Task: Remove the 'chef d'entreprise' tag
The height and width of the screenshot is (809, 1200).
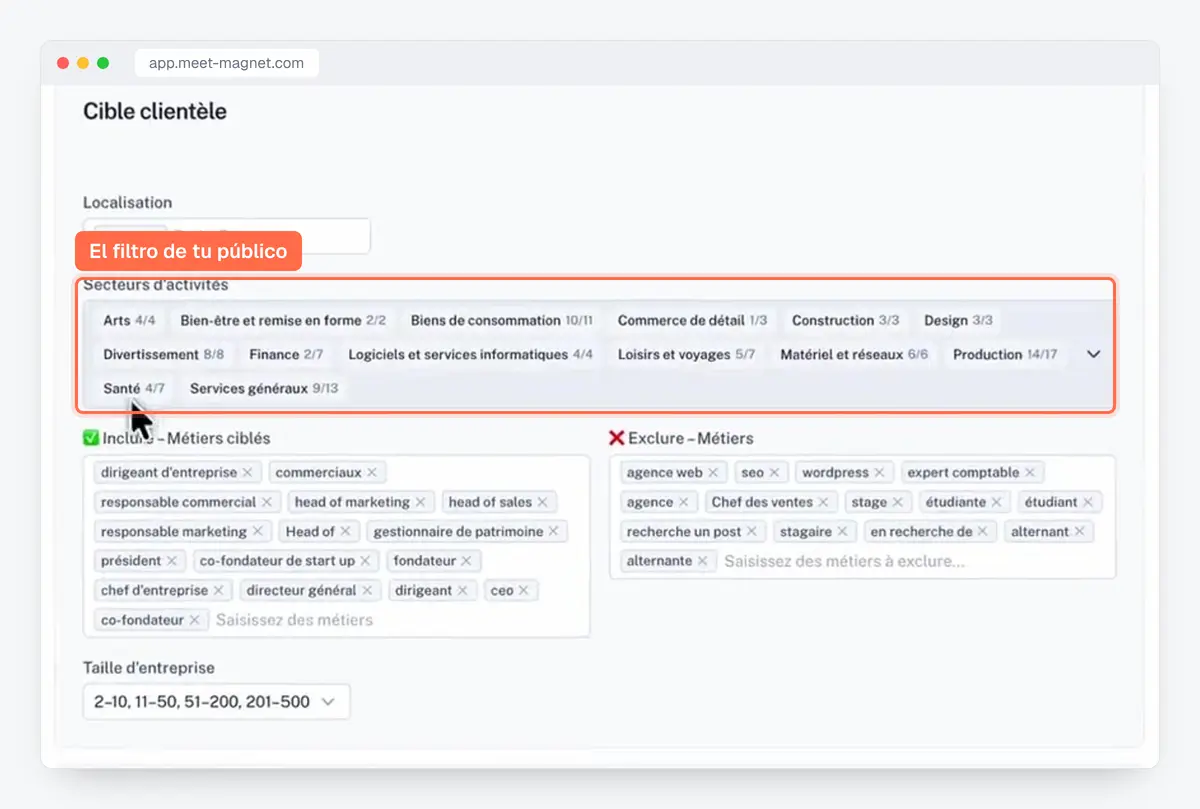Action: coord(219,590)
